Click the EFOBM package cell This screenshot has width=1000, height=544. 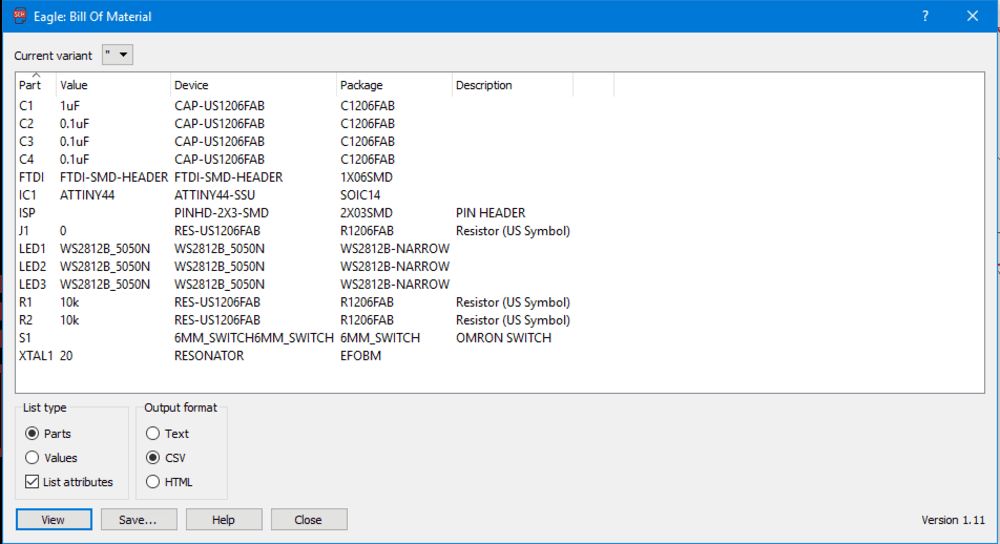(360, 356)
